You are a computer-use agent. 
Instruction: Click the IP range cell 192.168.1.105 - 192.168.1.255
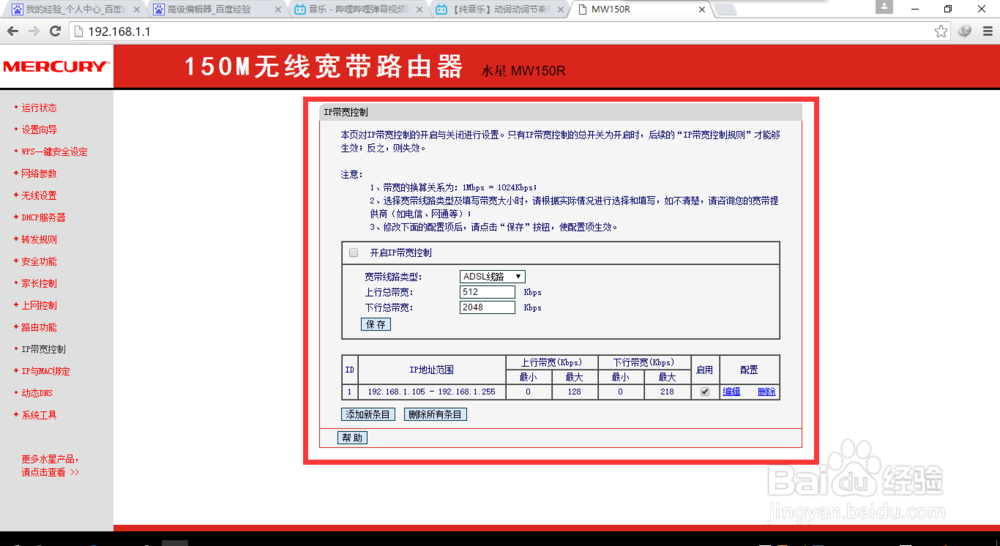point(431,392)
